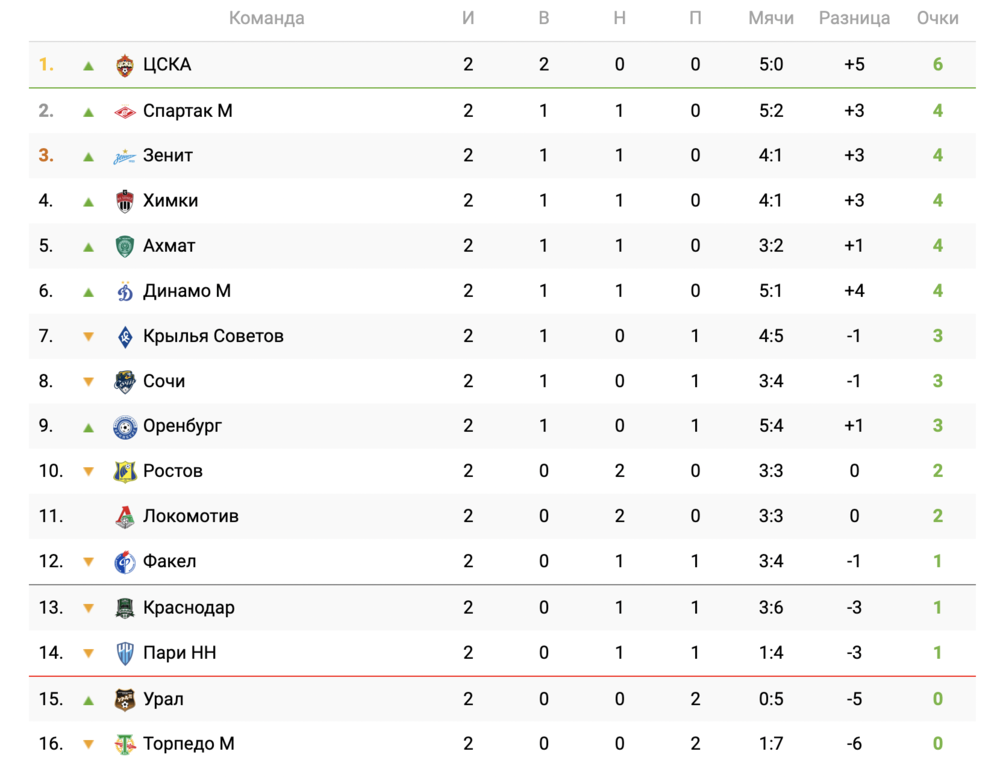Sort by the Разница column header
Image resolution: width=1000 pixels, height=778 pixels.
coord(854,18)
